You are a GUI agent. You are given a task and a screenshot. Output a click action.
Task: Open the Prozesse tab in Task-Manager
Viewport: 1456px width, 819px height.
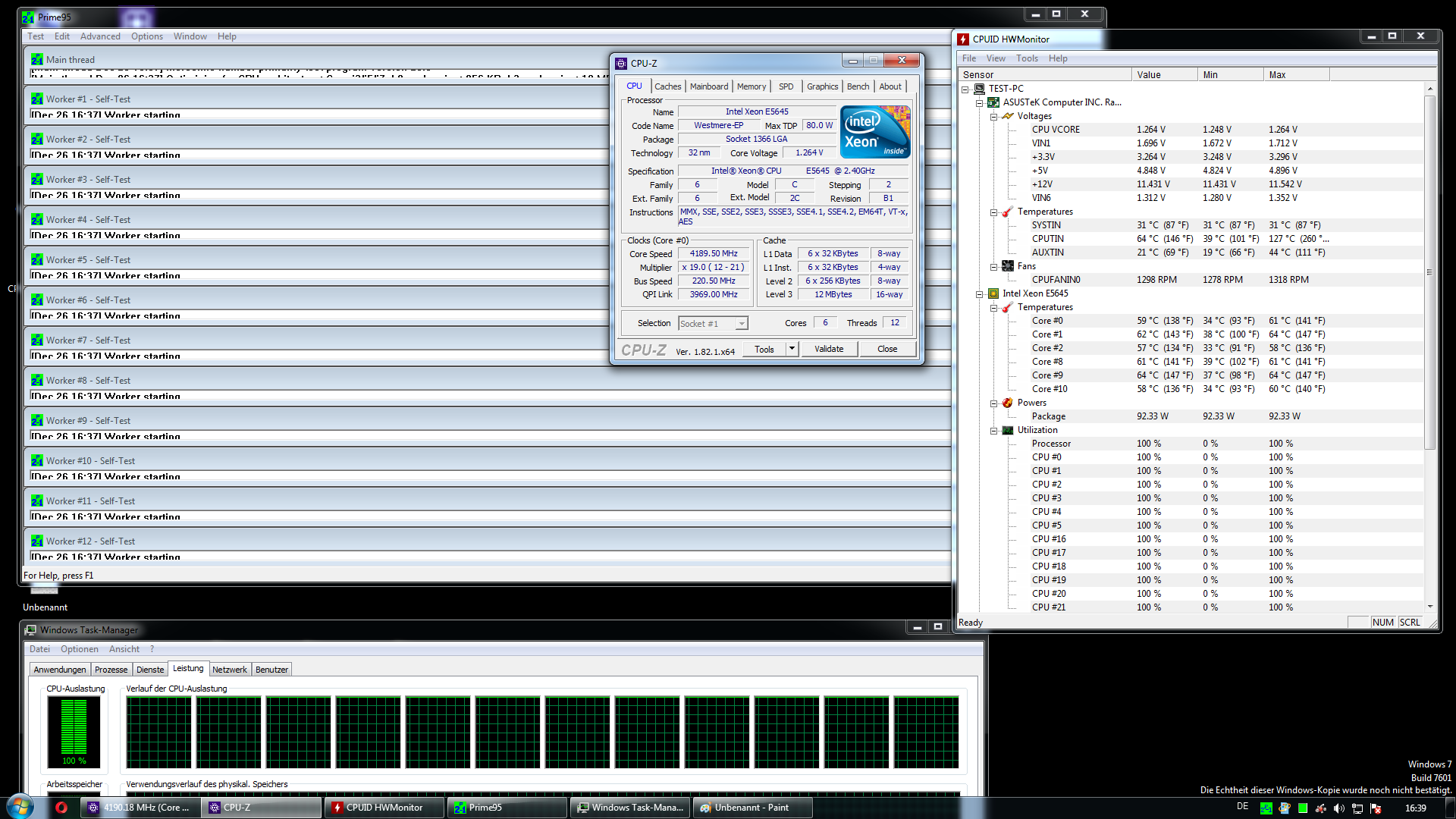click(111, 670)
